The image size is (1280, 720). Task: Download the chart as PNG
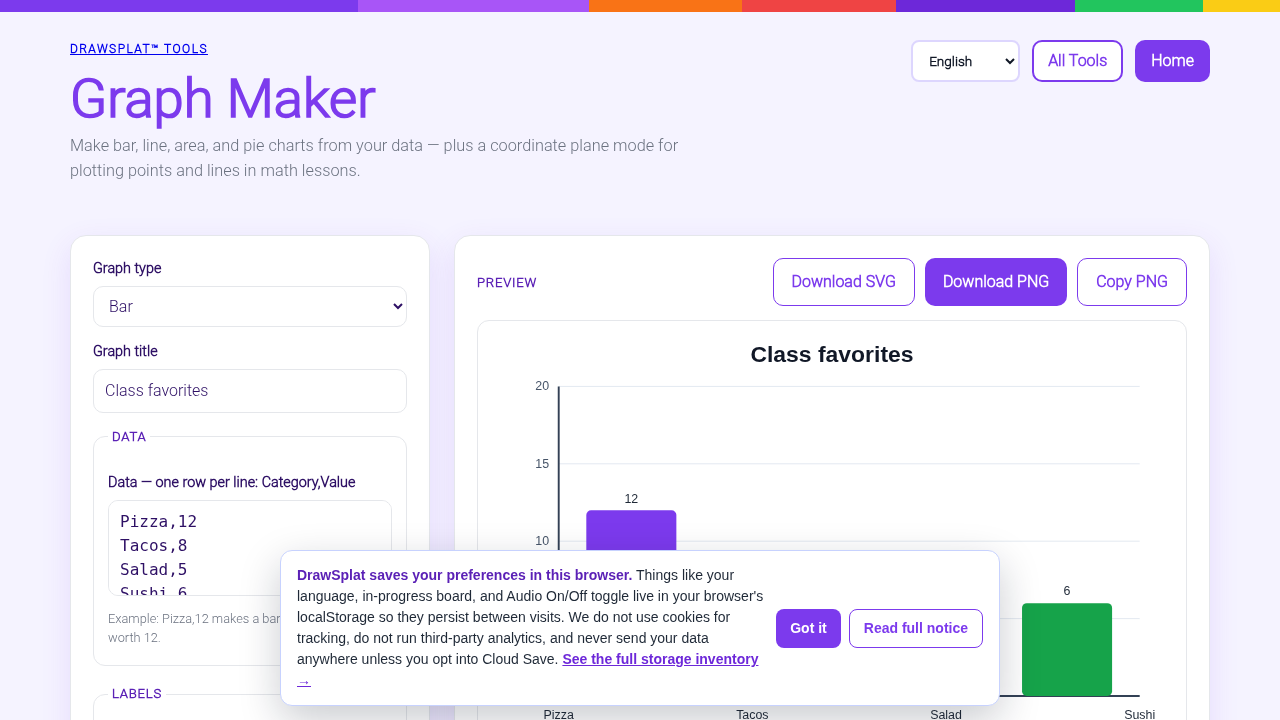(996, 282)
